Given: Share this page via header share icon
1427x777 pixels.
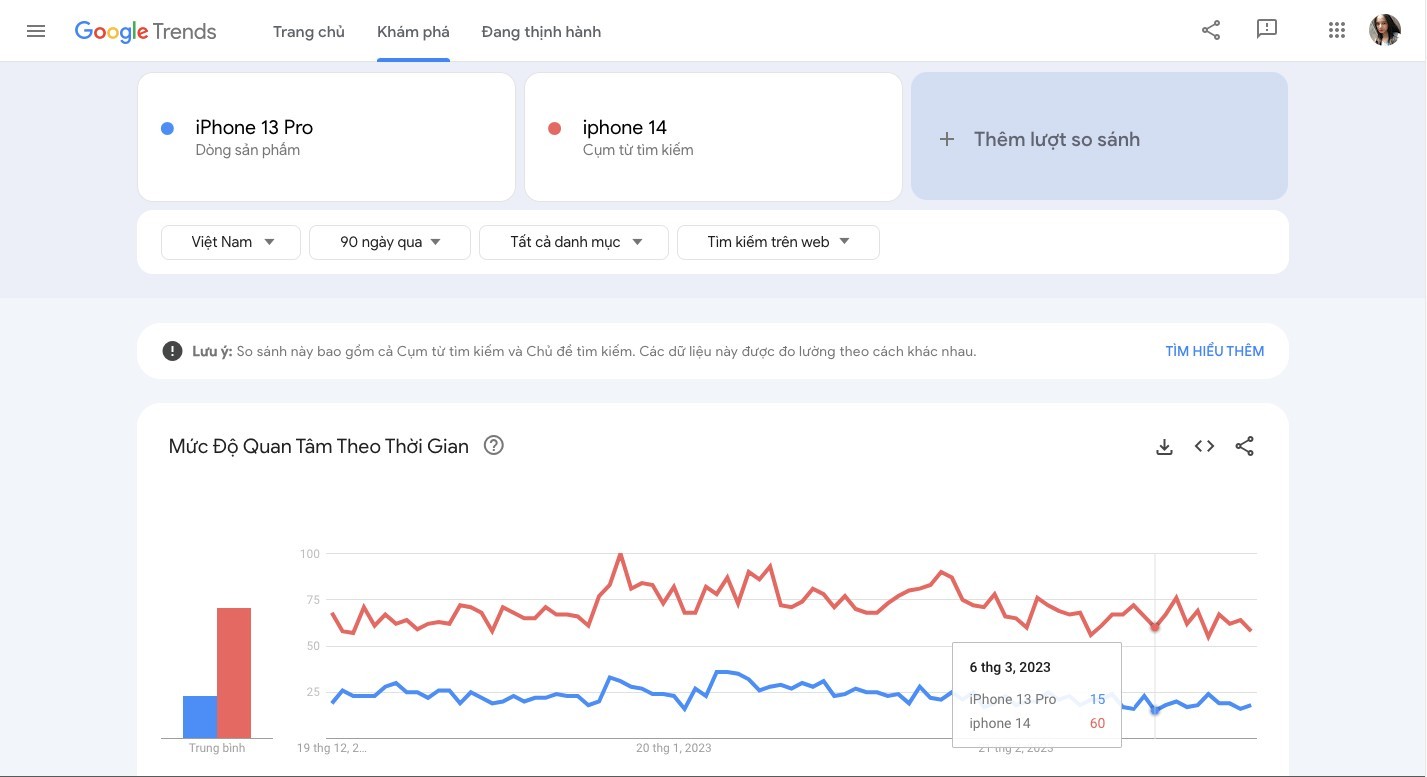Looking at the screenshot, I should [x=1211, y=30].
